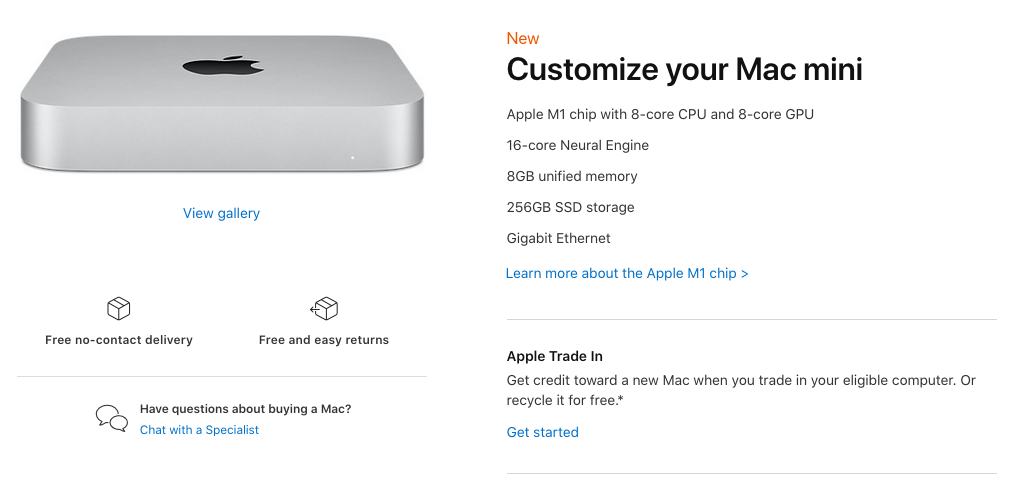Click the Gigabit Ethernet spec
1012x483 pixels.
click(x=559, y=238)
